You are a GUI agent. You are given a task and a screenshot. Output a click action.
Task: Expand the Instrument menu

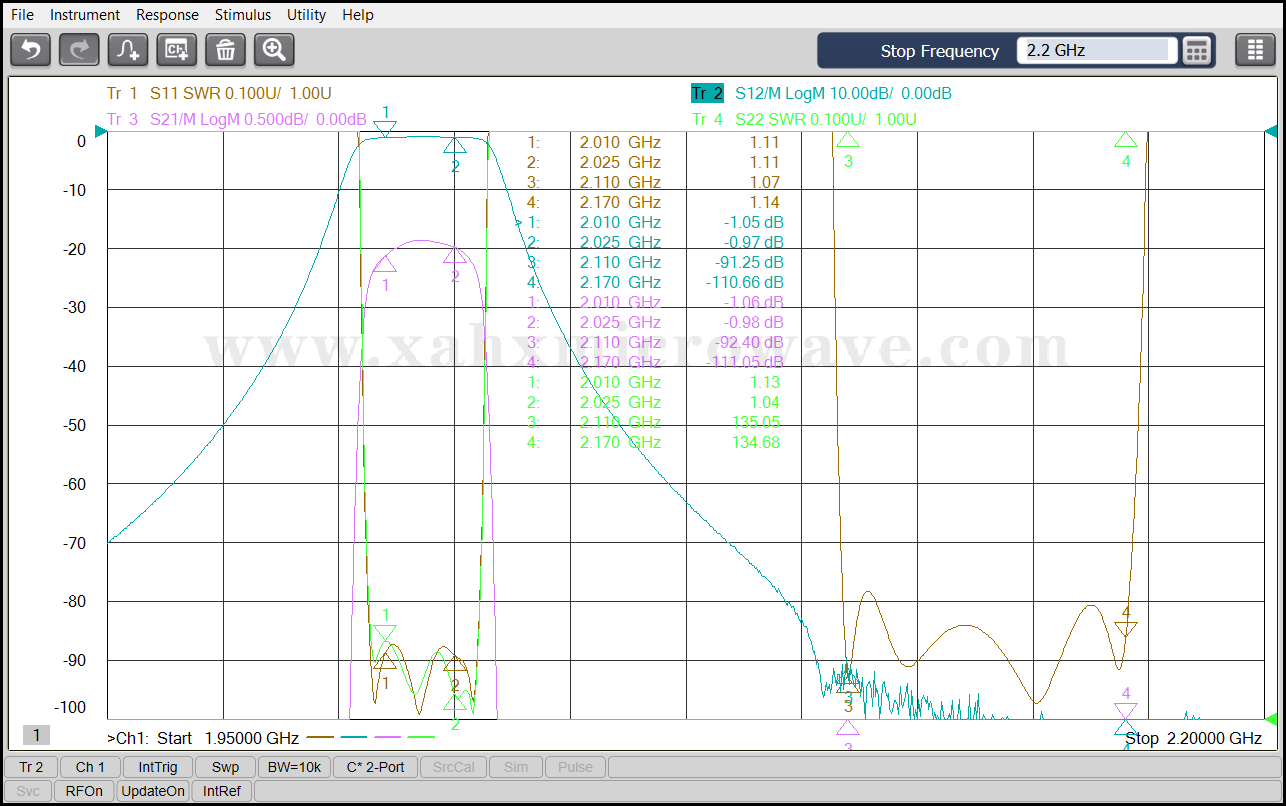(x=85, y=15)
